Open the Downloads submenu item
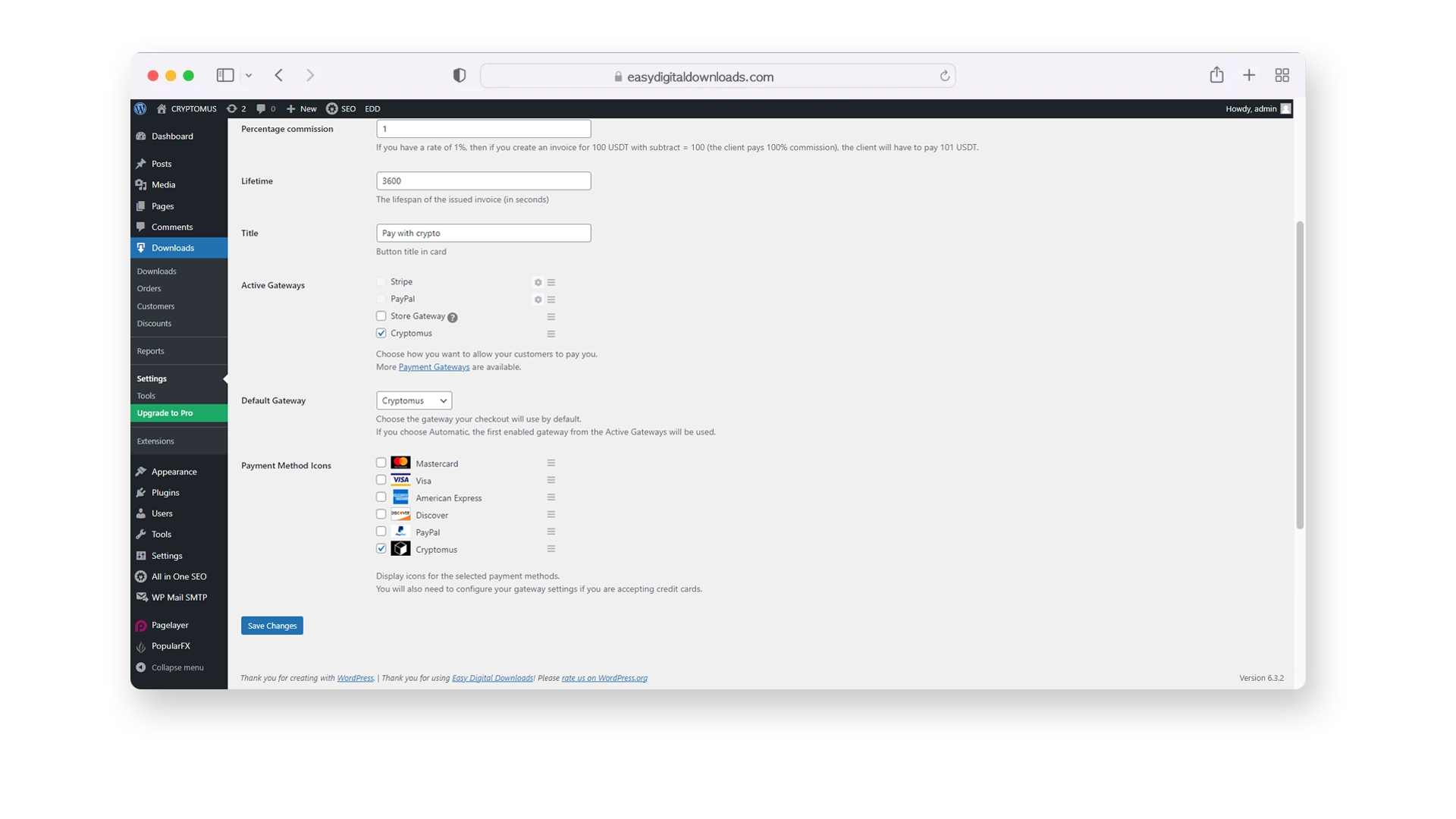This screenshot has width=1456, height=819. [156, 271]
